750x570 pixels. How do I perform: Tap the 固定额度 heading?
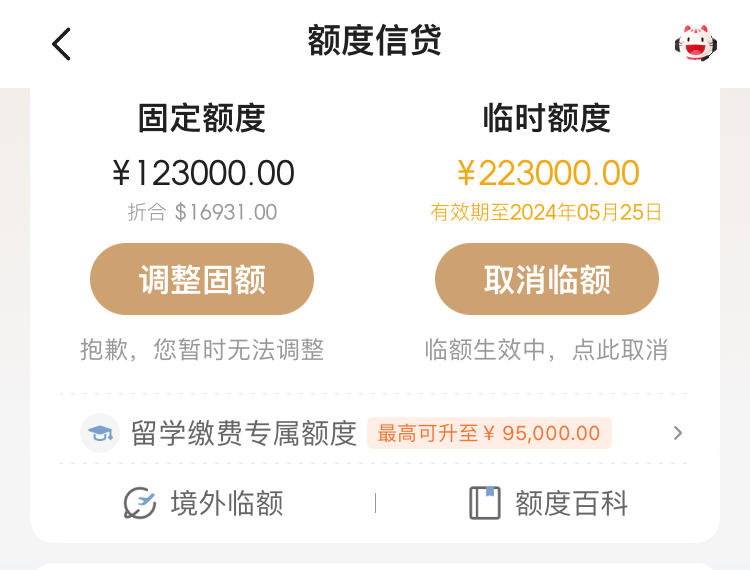tap(202, 118)
